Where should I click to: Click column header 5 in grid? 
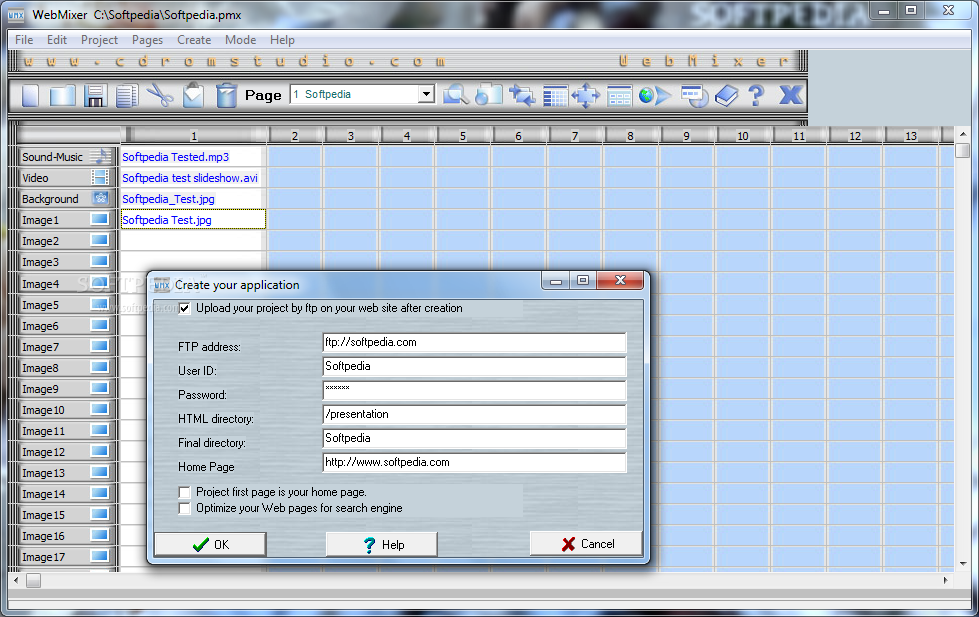(463, 136)
